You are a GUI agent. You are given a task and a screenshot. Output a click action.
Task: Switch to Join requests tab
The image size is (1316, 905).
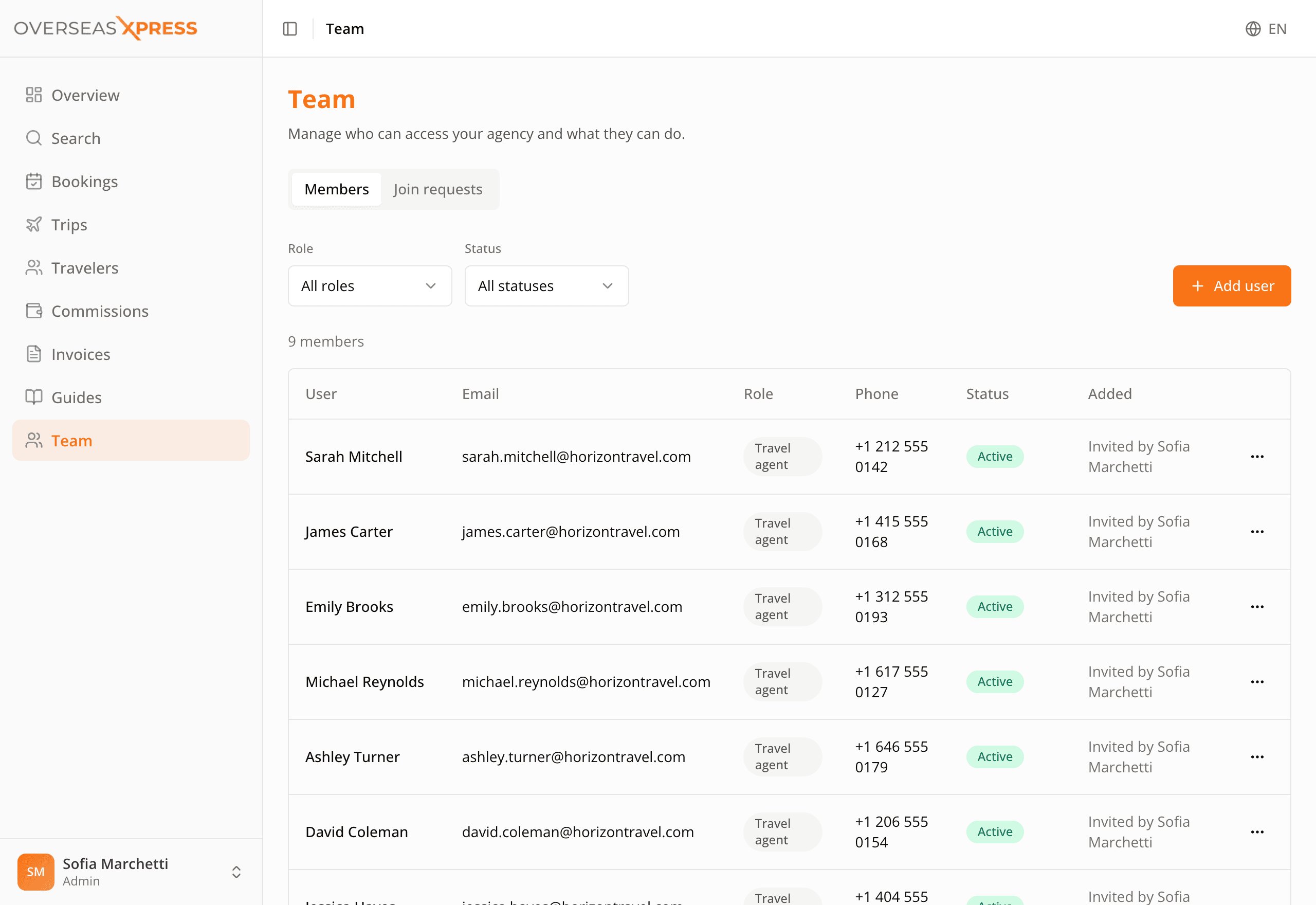click(x=438, y=189)
